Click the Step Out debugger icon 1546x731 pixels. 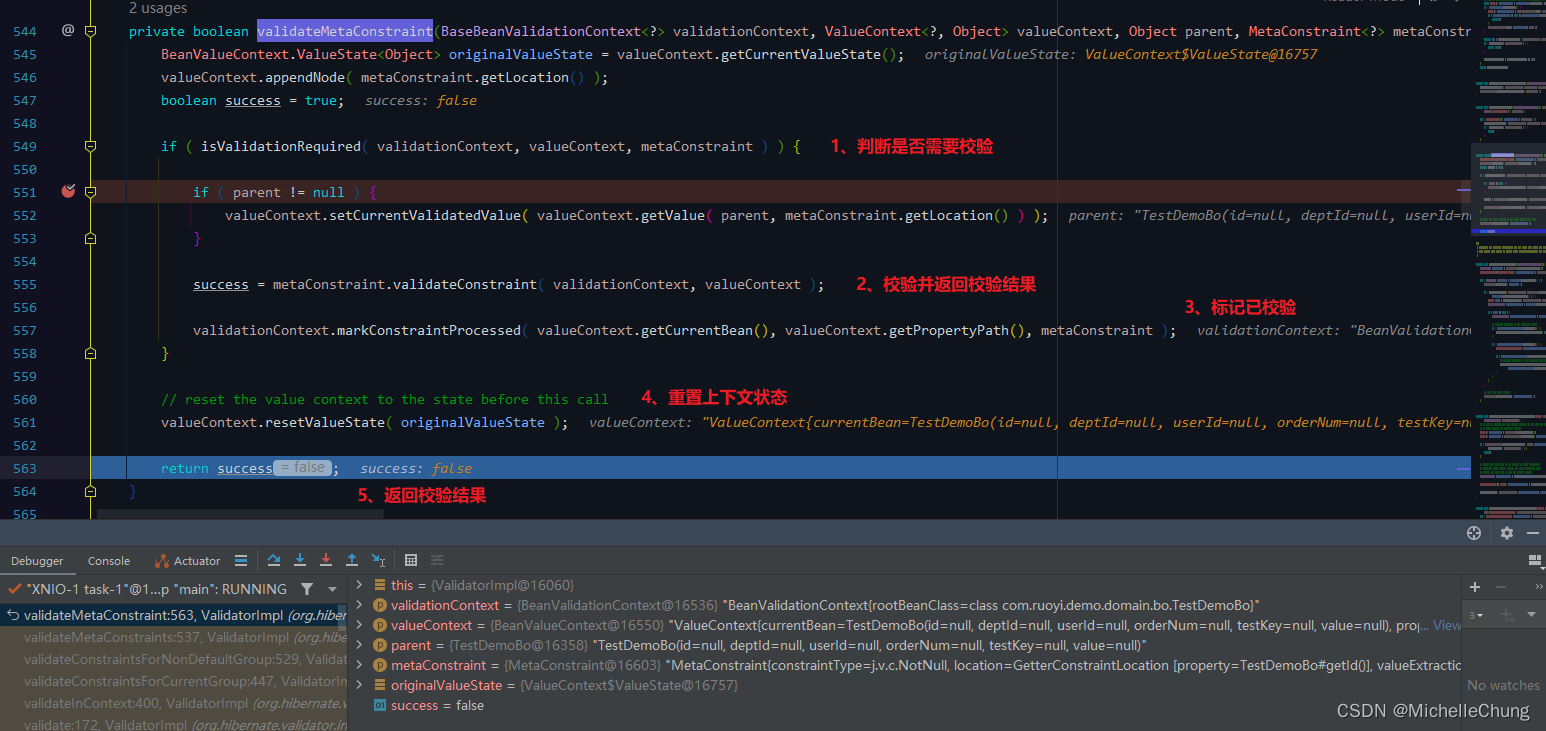point(352,560)
